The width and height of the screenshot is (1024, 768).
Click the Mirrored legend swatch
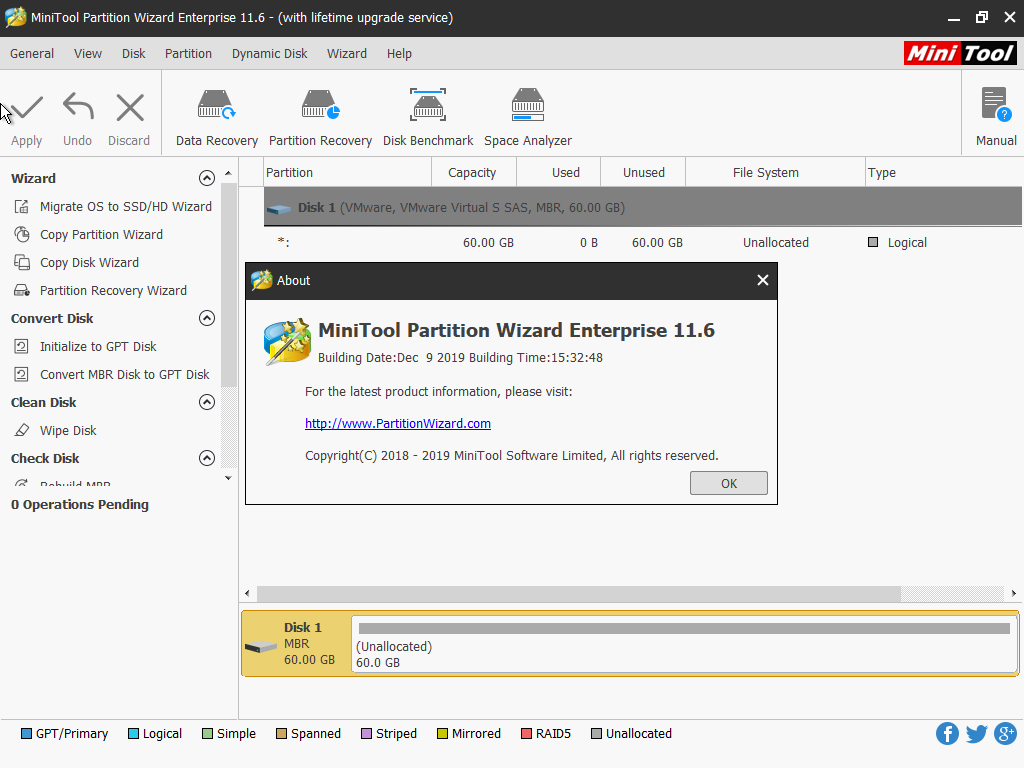coord(442,733)
